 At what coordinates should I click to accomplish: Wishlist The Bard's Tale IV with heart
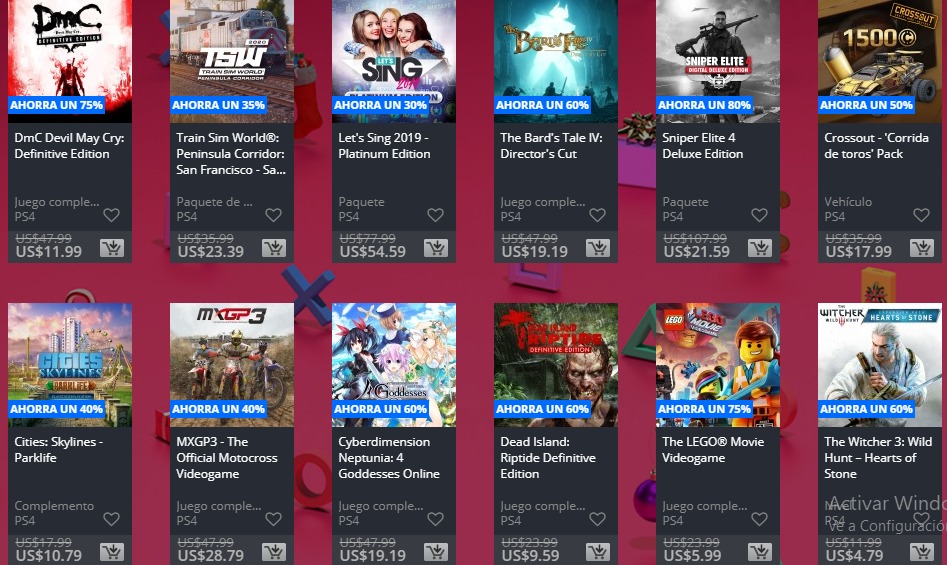tap(597, 215)
